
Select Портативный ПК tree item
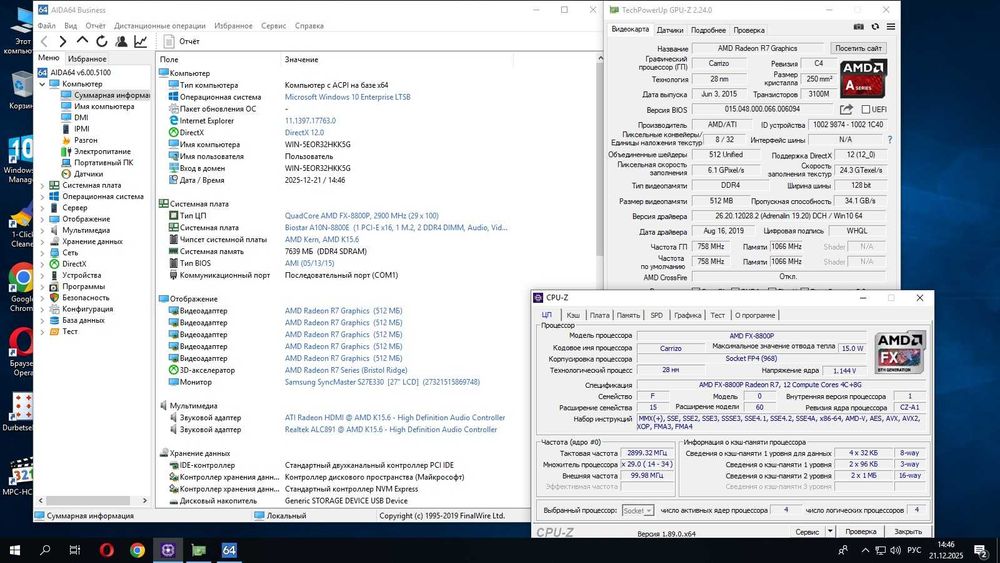coord(103,163)
